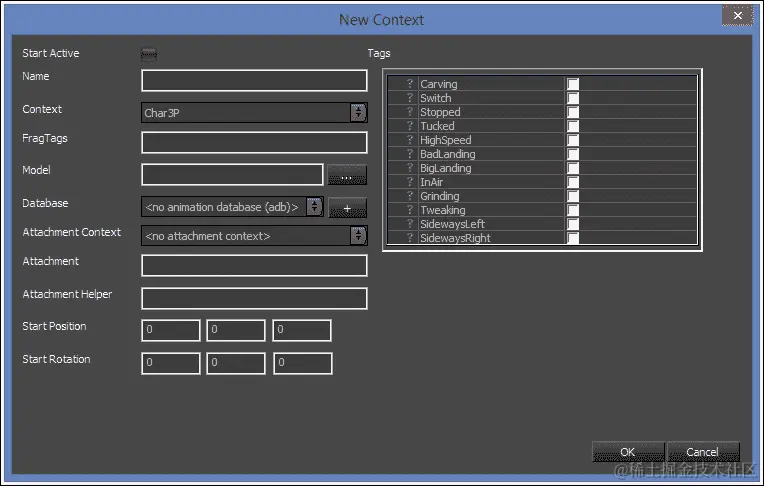Check the Tucked tag checkbox

tap(573, 126)
